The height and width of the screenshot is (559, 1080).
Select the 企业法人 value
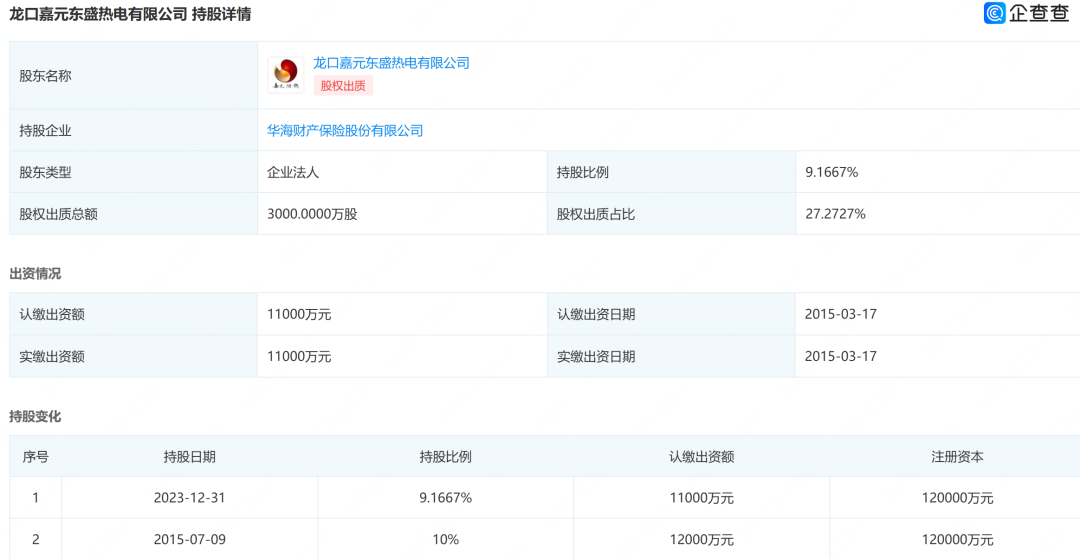click(293, 173)
